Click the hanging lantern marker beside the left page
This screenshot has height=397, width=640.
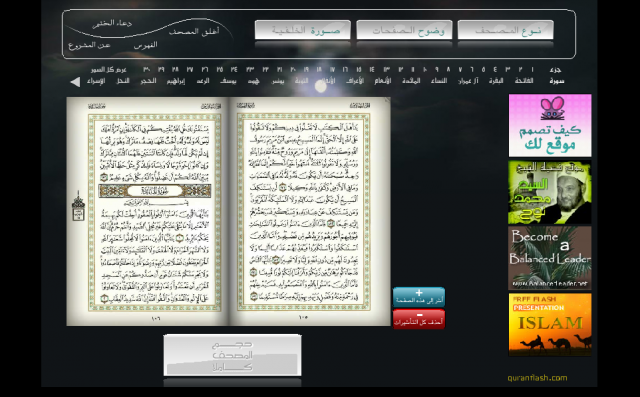78,206
